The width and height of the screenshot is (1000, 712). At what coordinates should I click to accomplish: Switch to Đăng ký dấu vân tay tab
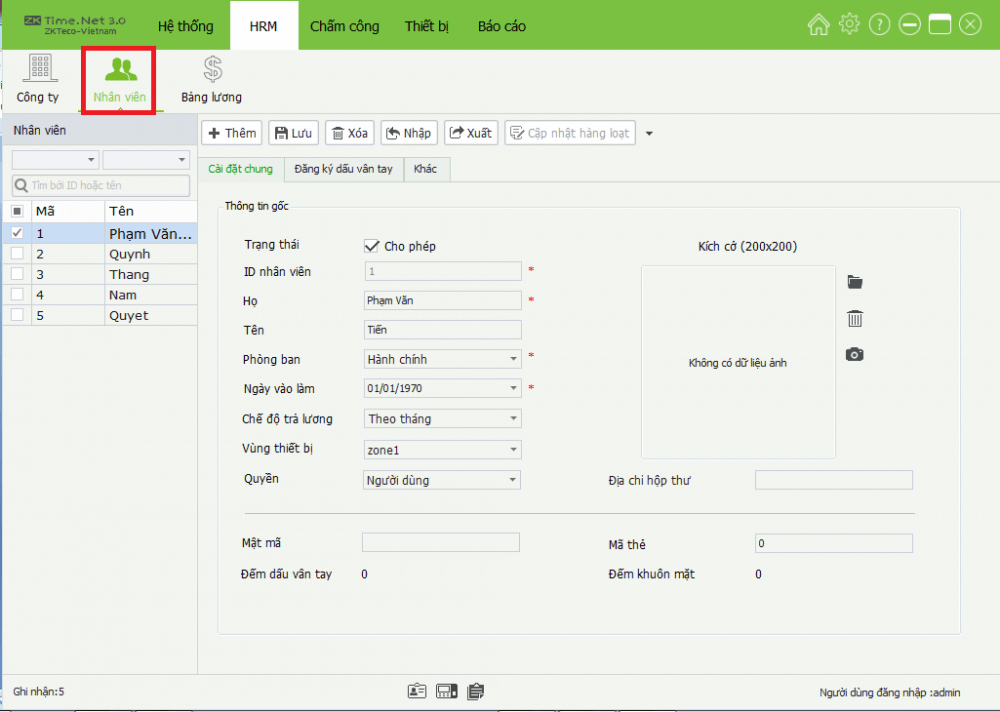click(343, 169)
